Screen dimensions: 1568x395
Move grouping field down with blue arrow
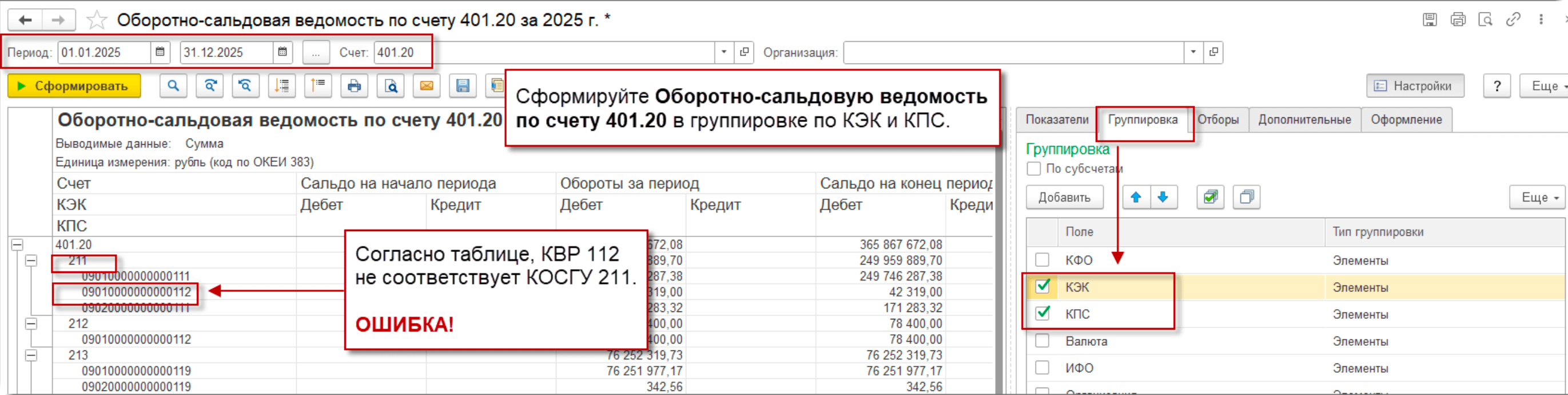tap(1163, 197)
